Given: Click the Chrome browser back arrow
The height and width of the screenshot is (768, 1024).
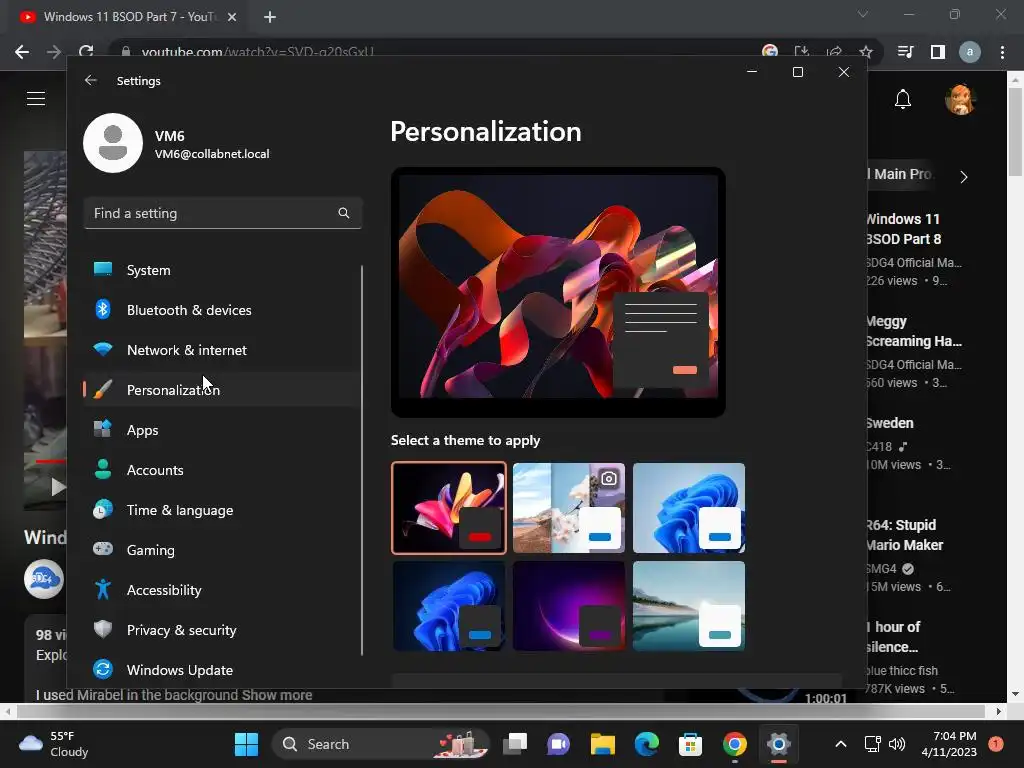Looking at the screenshot, I should (x=22, y=52).
